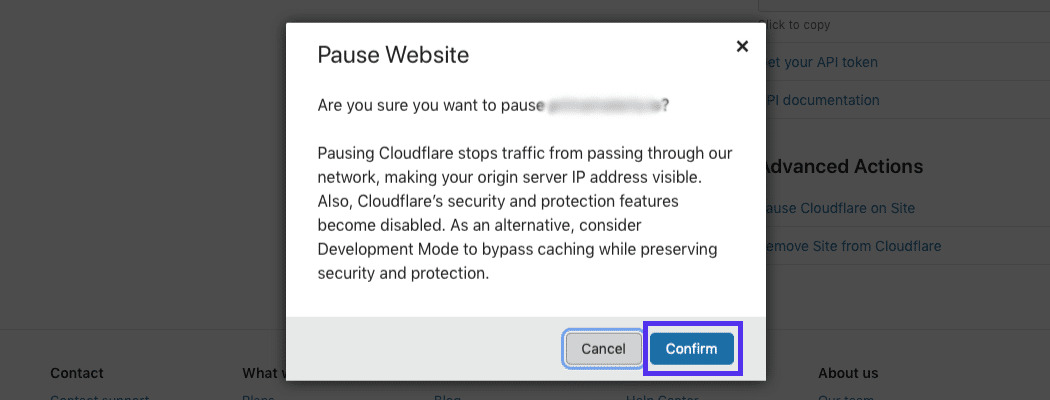
Task: Click the About us footer heading
Action: point(848,373)
